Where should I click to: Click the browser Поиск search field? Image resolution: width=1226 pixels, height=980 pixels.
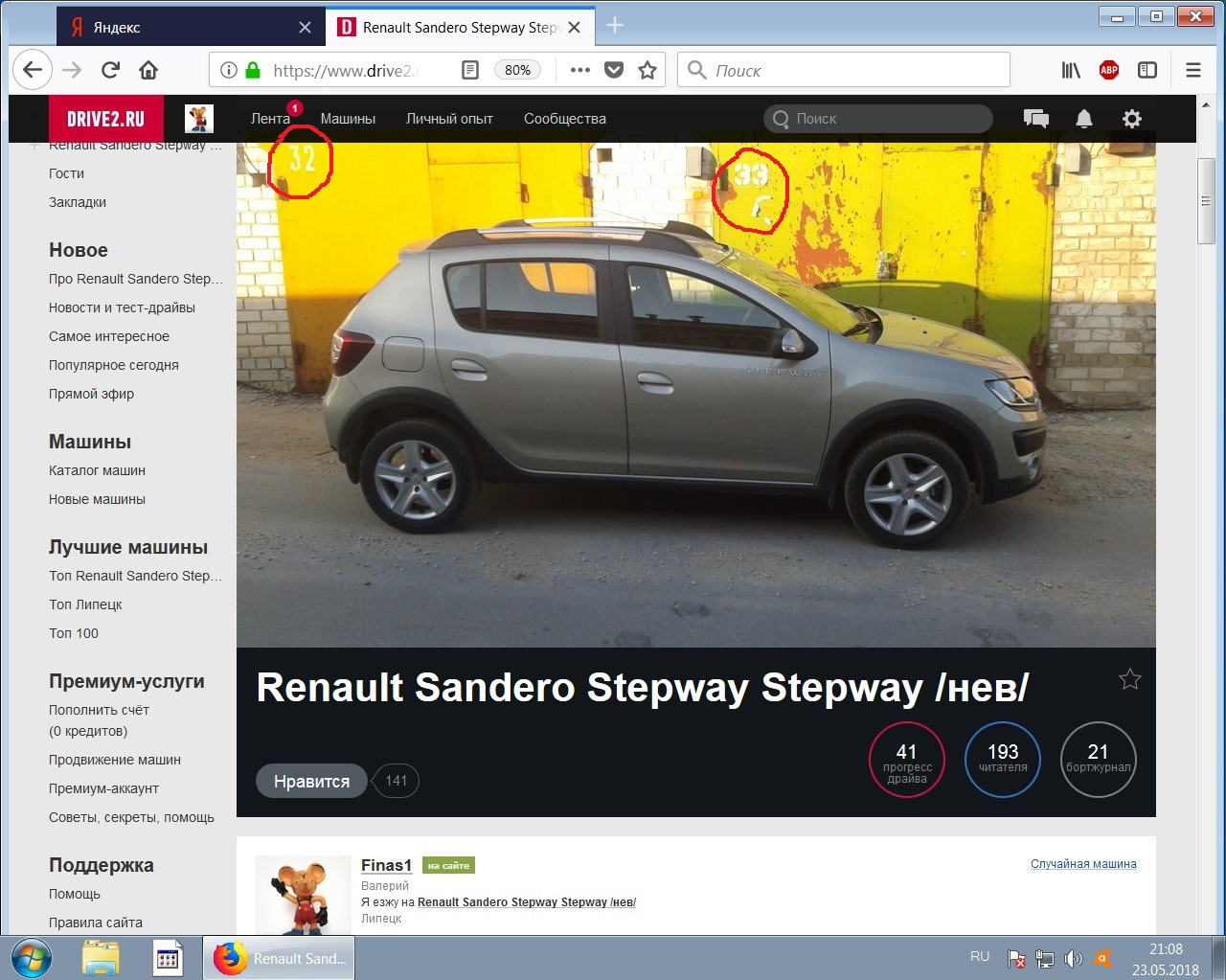point(844,70)
